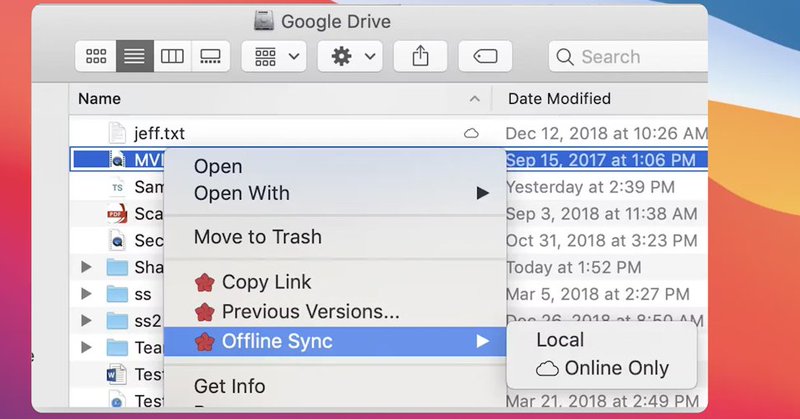Select Online Only in the submenu

click(x=602, y=368)
